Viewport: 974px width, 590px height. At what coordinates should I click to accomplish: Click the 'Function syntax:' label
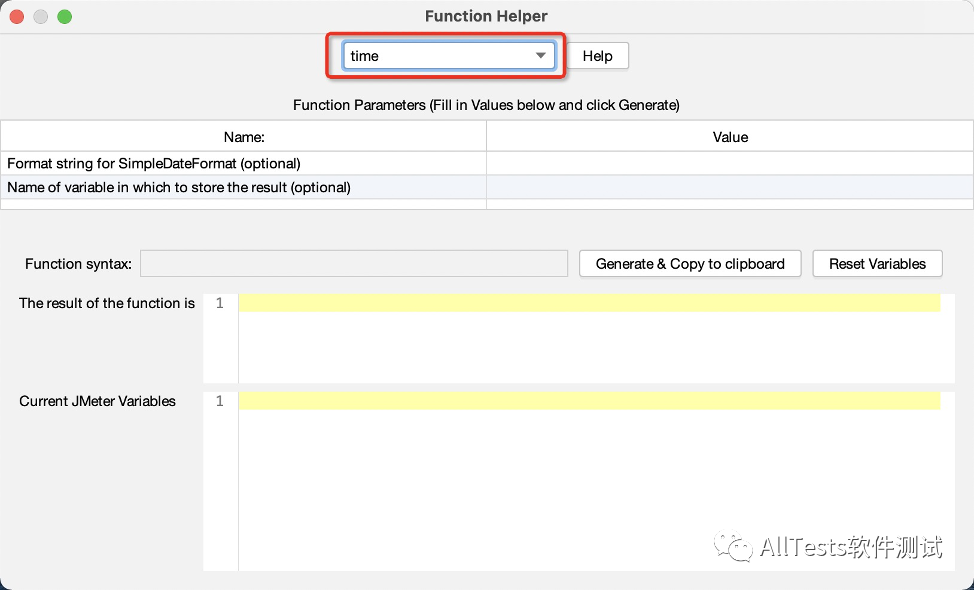pyautogui.click(x=78, y=264)
